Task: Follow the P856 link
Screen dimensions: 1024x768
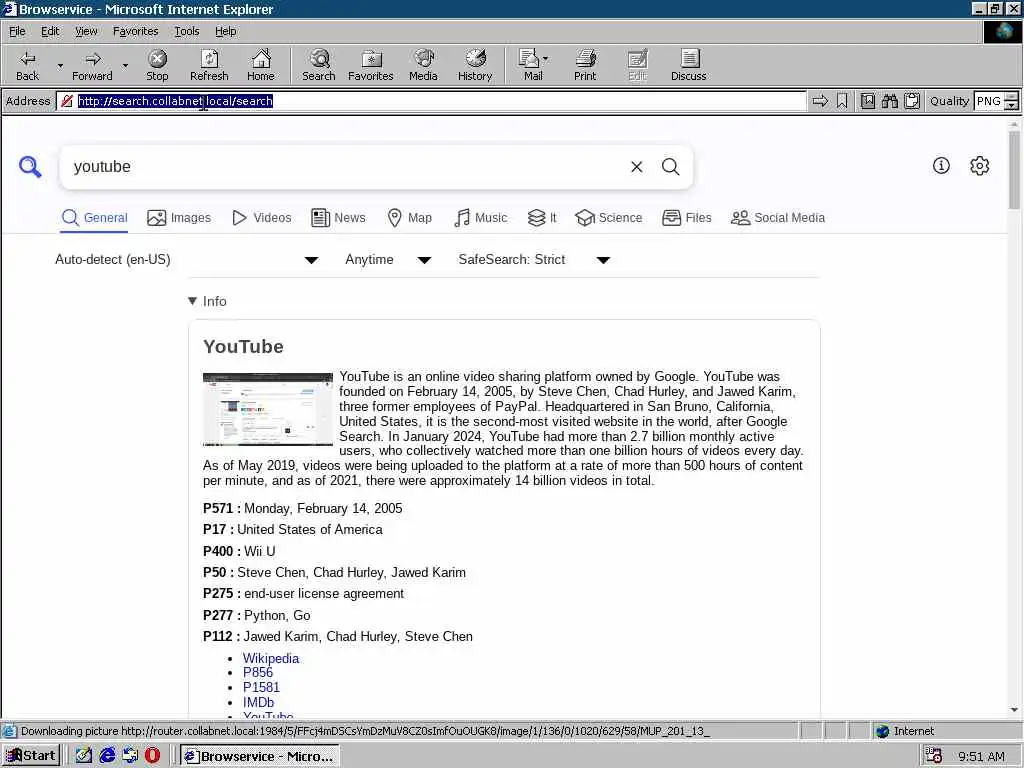Action: 258,673
